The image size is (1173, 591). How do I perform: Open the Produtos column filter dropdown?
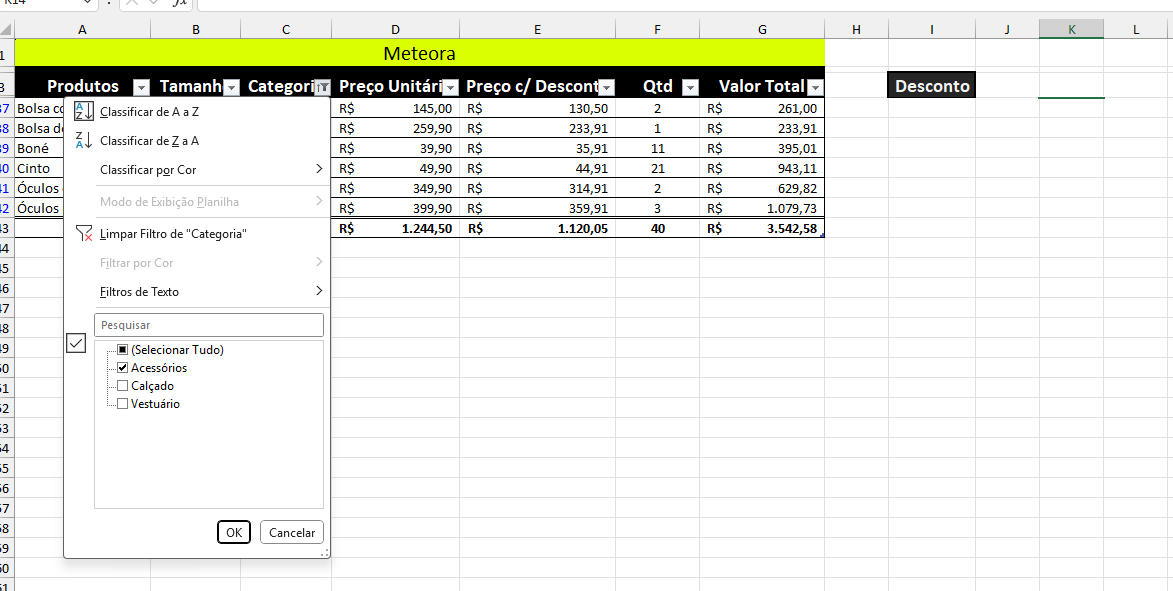click(x=141, y=88)
